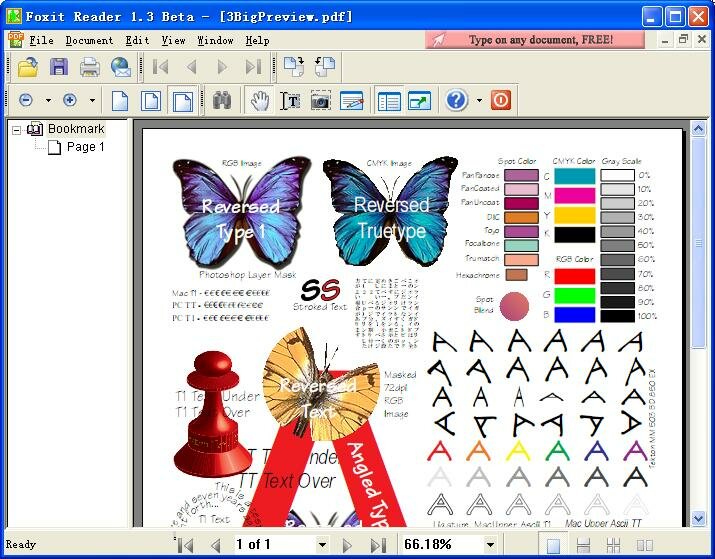Enable single page layout in status bar
Screen dimensions: 715x559
(553, 545)
